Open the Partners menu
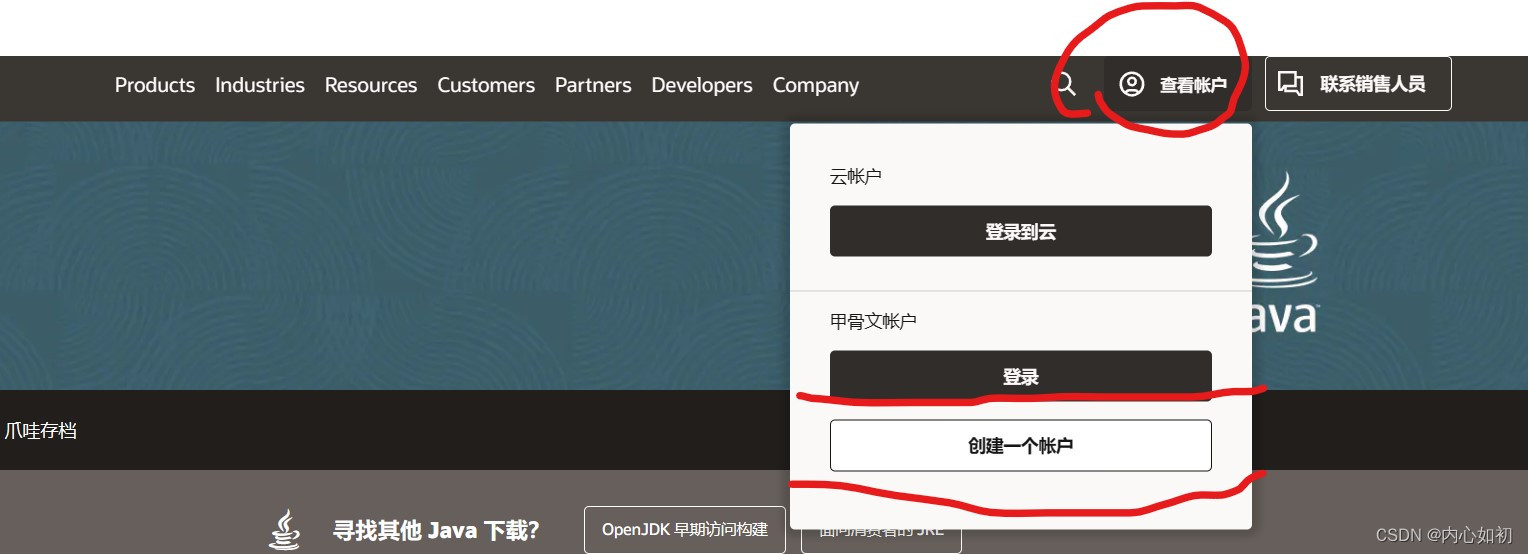 pyautogui.click(x=593, y=85)
